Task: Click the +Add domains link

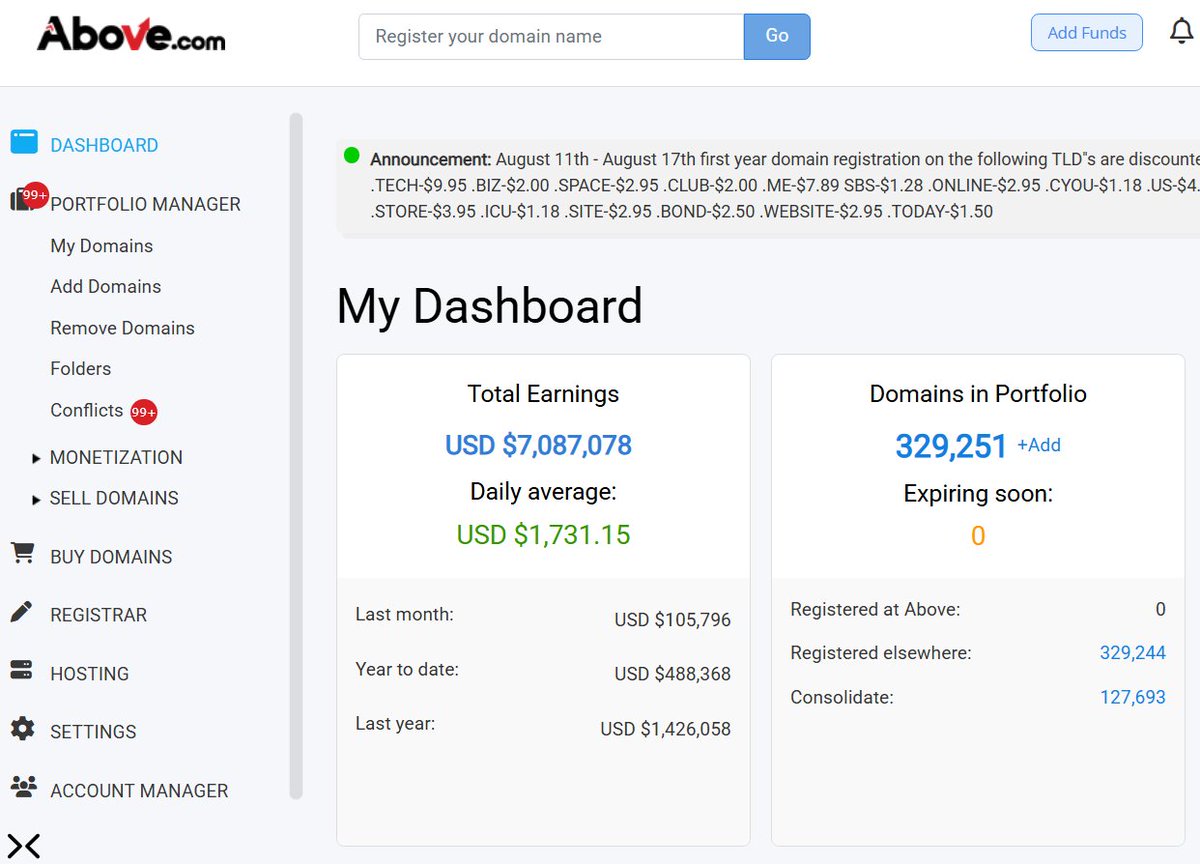Action: (1039, 445)
